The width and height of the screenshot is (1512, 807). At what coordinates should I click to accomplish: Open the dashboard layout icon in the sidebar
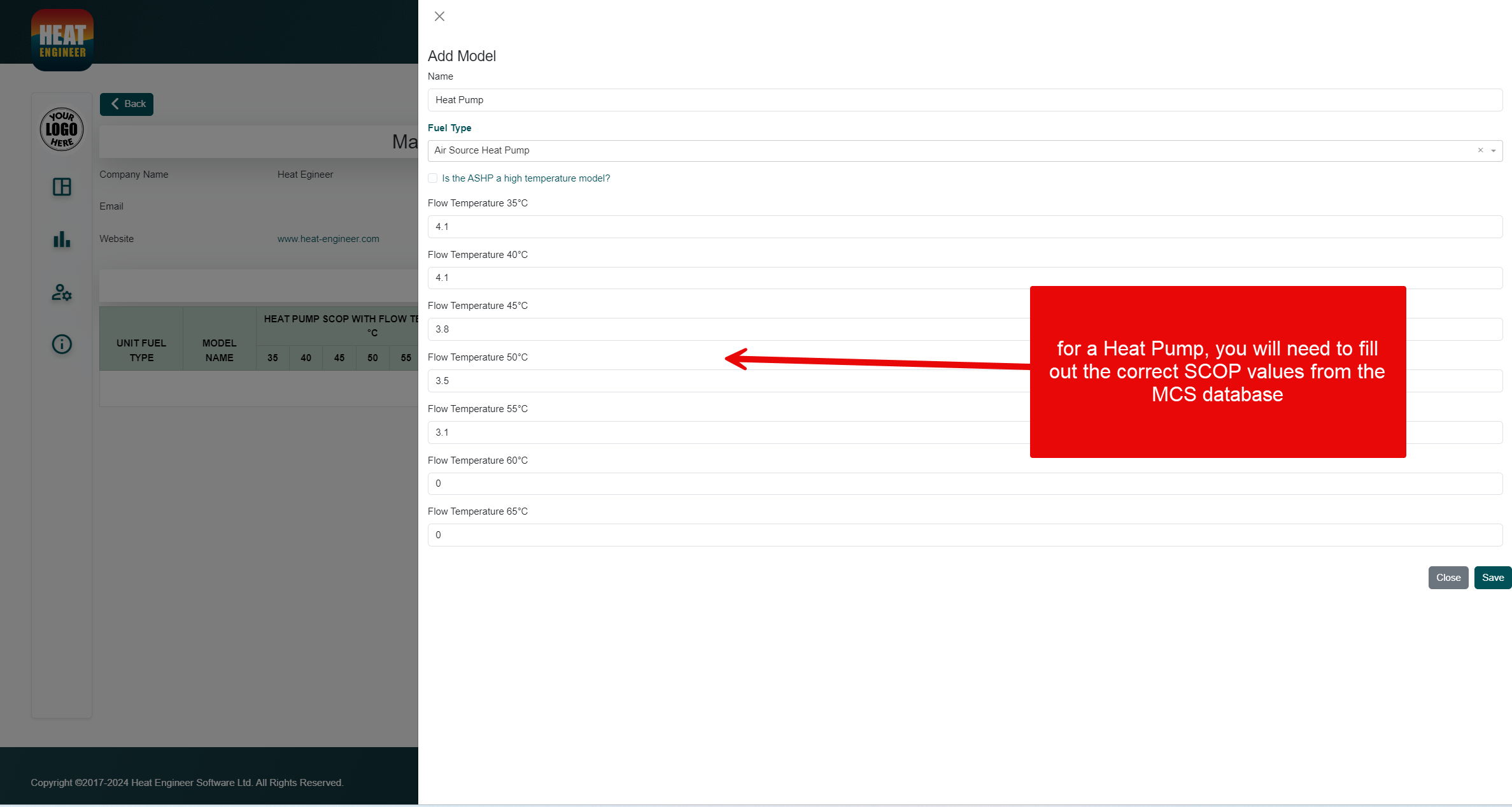[61, 187]
